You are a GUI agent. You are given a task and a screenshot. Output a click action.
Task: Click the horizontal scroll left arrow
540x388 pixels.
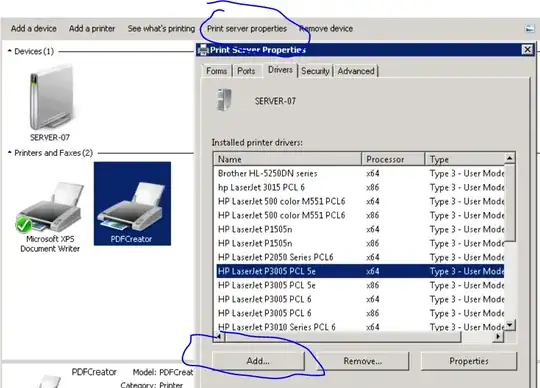pos(219,336)
